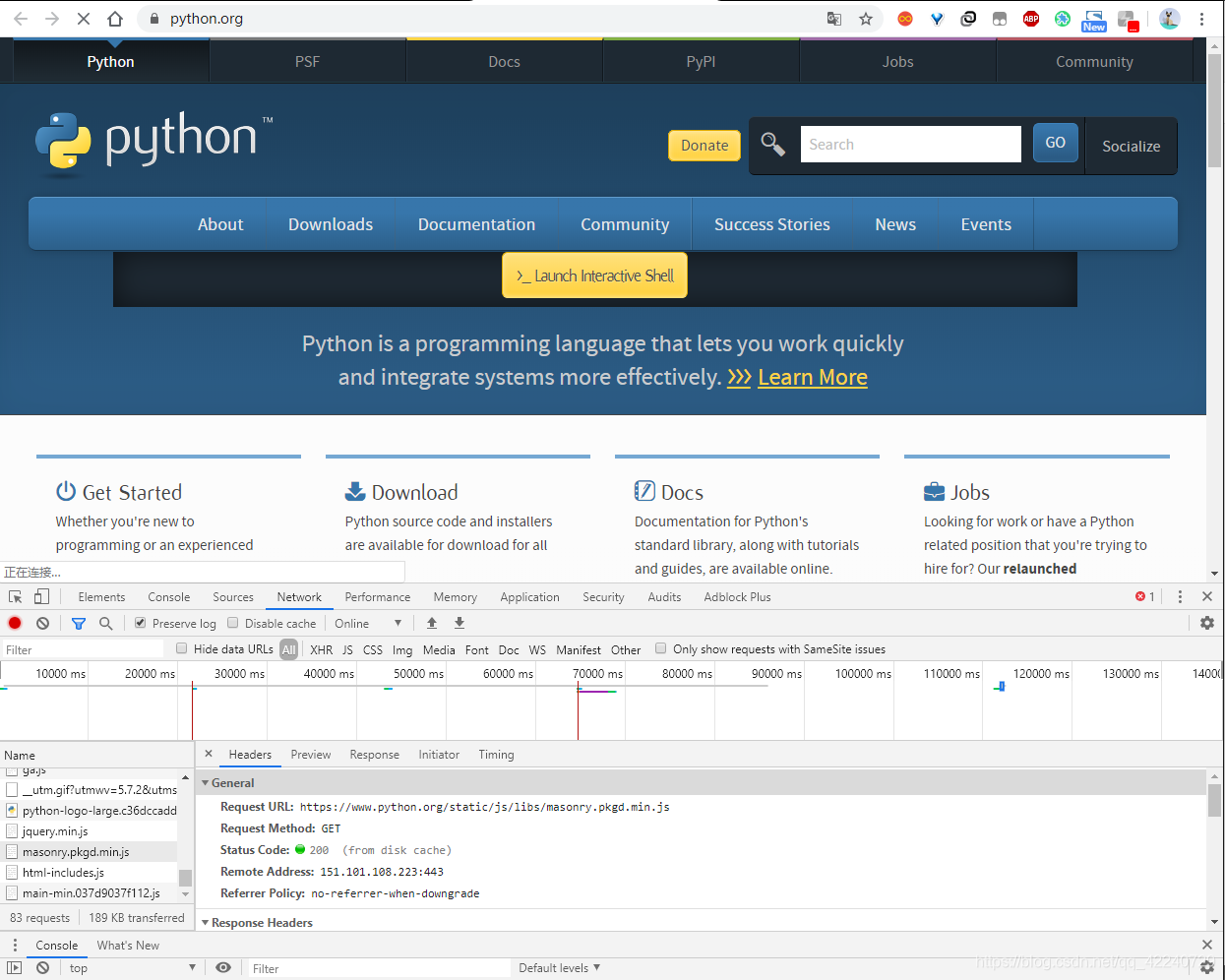
Task: Go to browser home page icon
Action: 115,19
